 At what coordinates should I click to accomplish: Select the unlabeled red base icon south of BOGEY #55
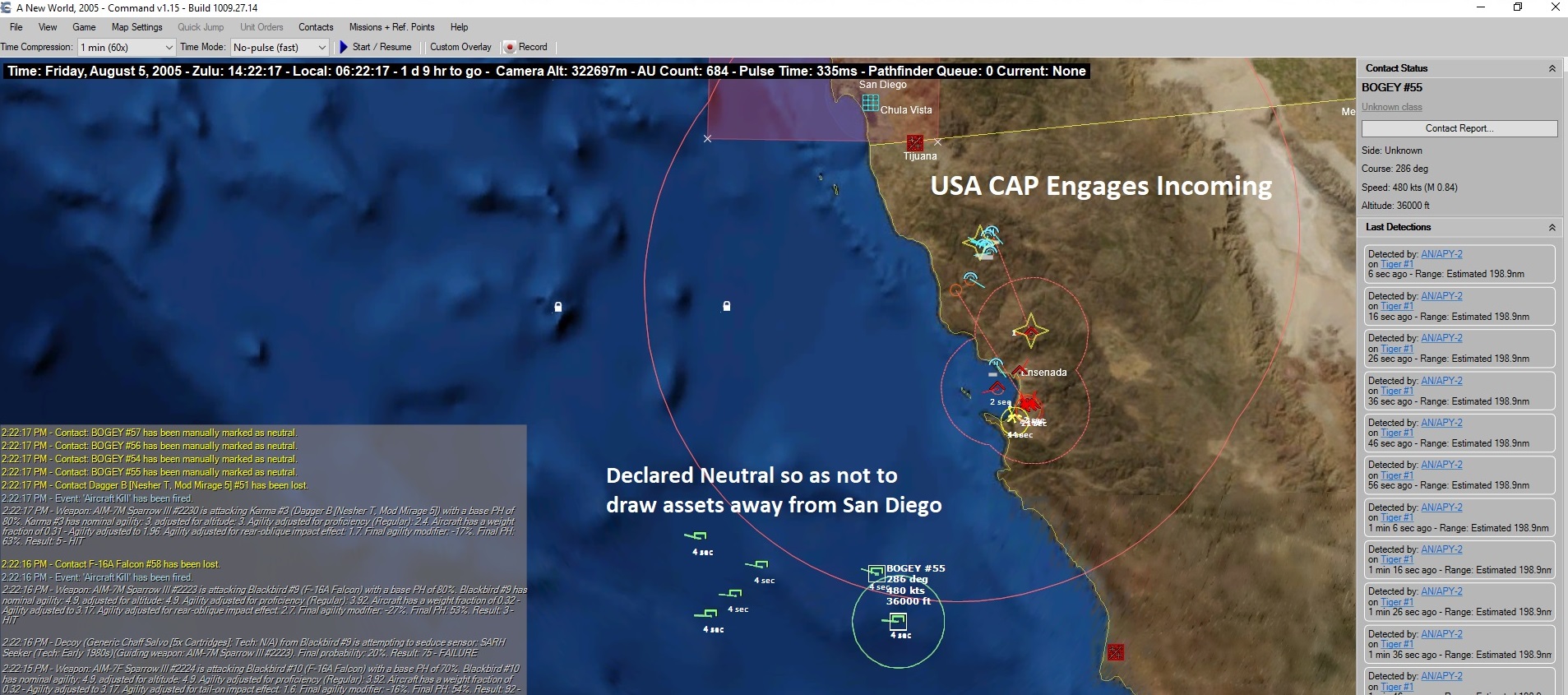point(1115,652)
